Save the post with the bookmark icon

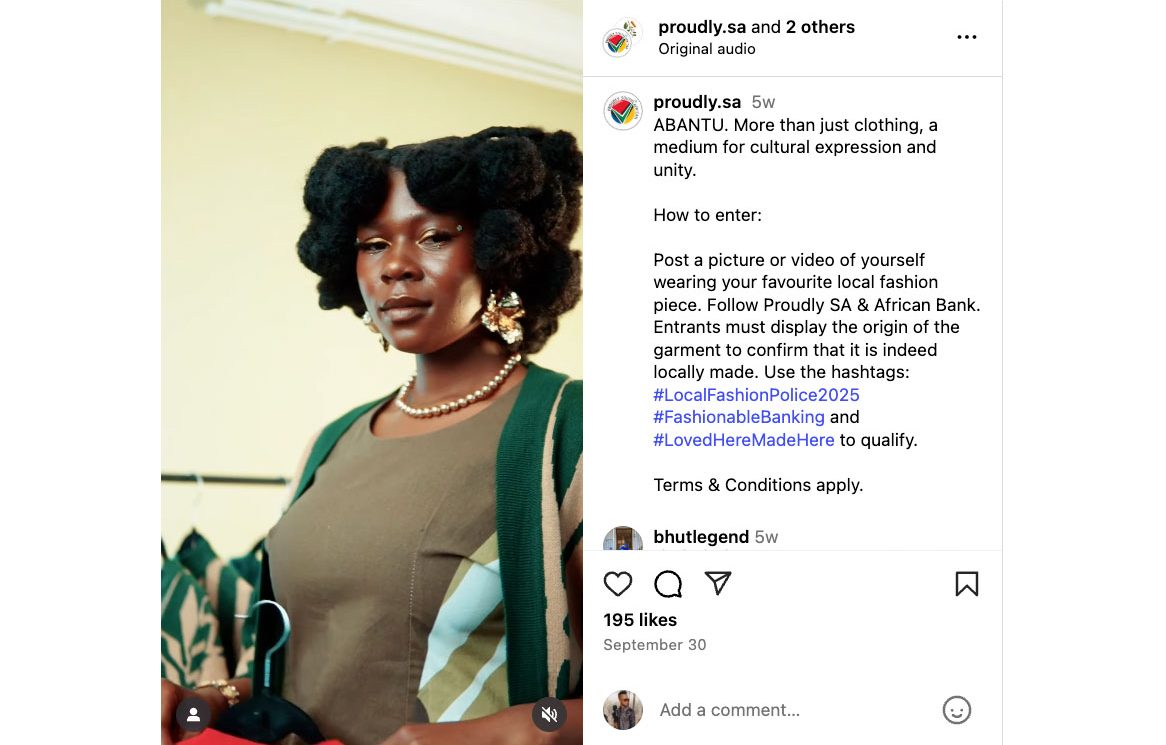coord(966,584)
